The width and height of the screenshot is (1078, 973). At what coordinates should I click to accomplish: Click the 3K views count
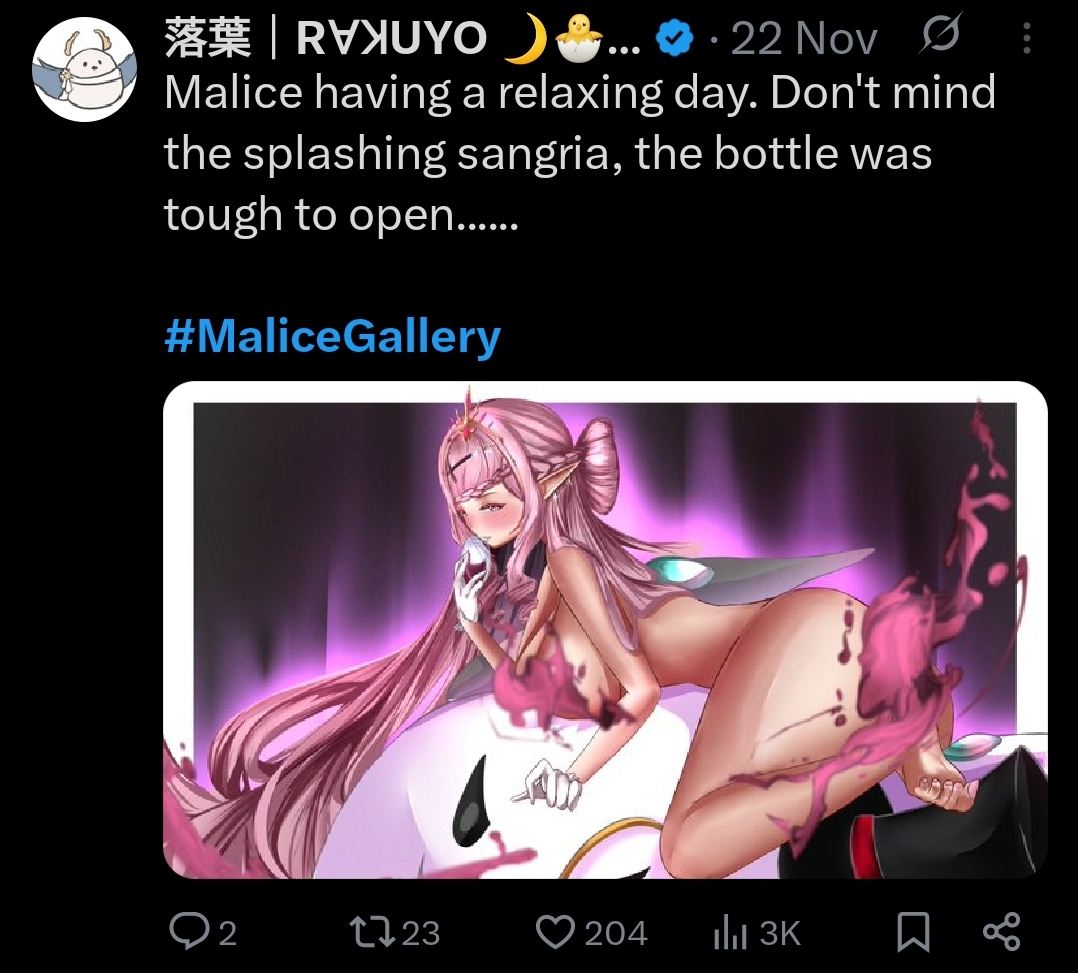click(x=780, y=934)
